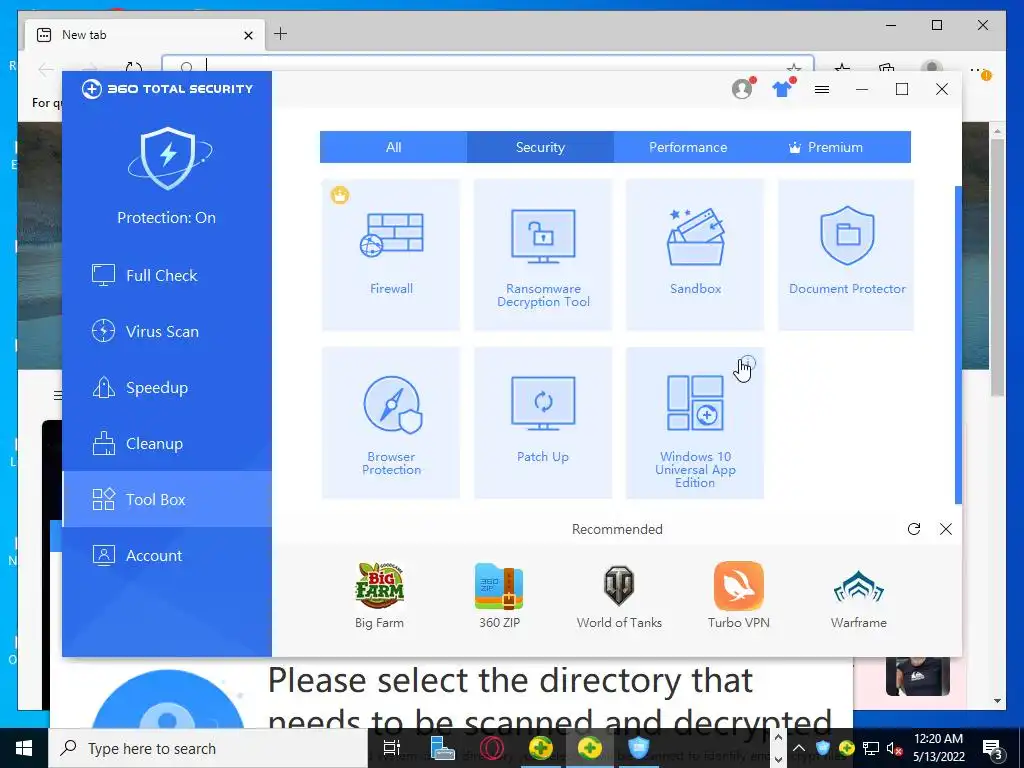Open 360 Total Security main menu
The width and height of the screenshot is (1024, 768).
822,89
